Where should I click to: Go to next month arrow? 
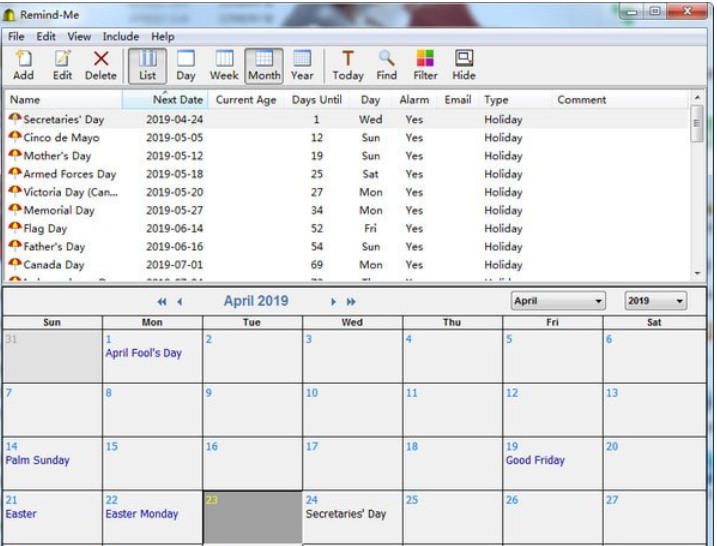click(334, 302)
